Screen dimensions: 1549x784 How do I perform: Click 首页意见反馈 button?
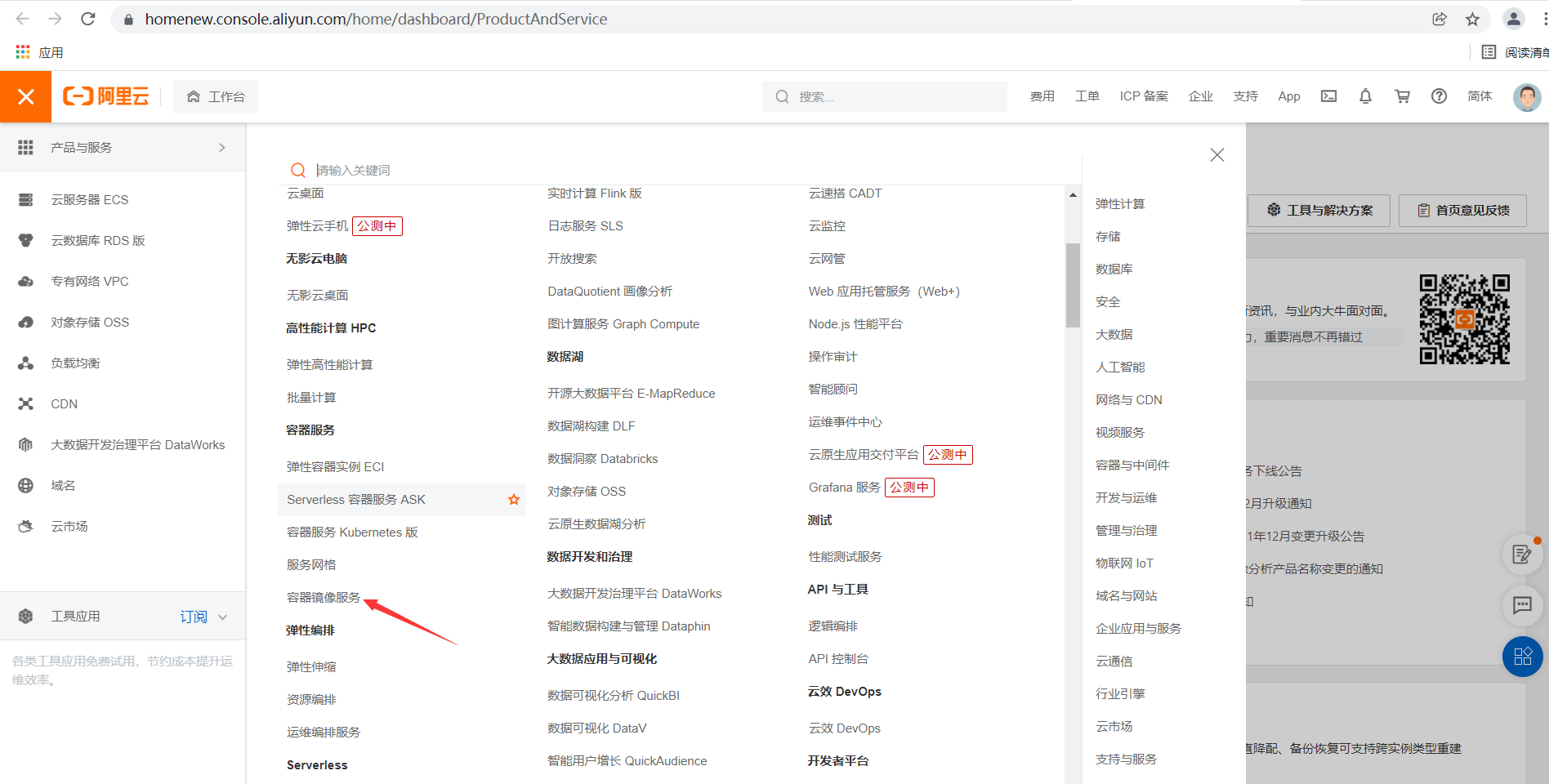1463,210
